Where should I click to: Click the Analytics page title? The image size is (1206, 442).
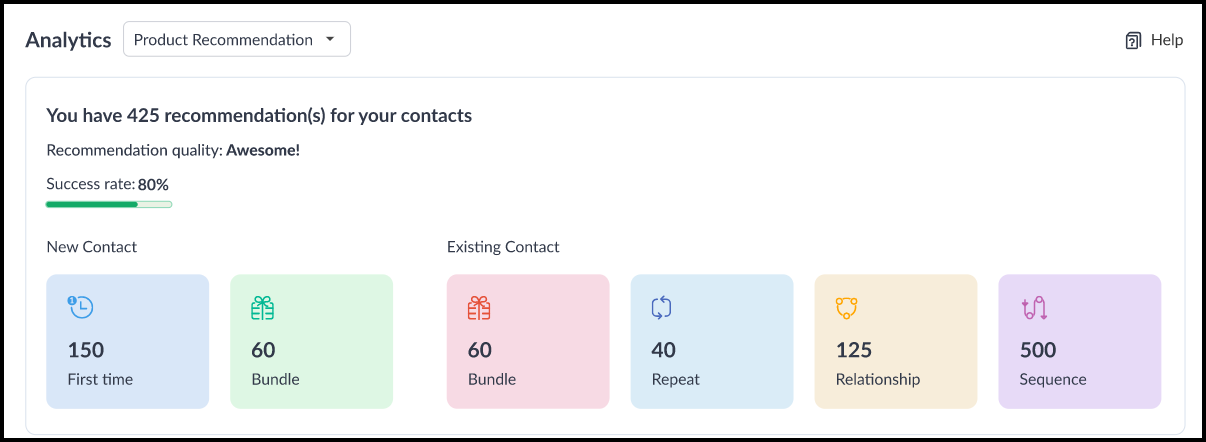pos(68,40)
